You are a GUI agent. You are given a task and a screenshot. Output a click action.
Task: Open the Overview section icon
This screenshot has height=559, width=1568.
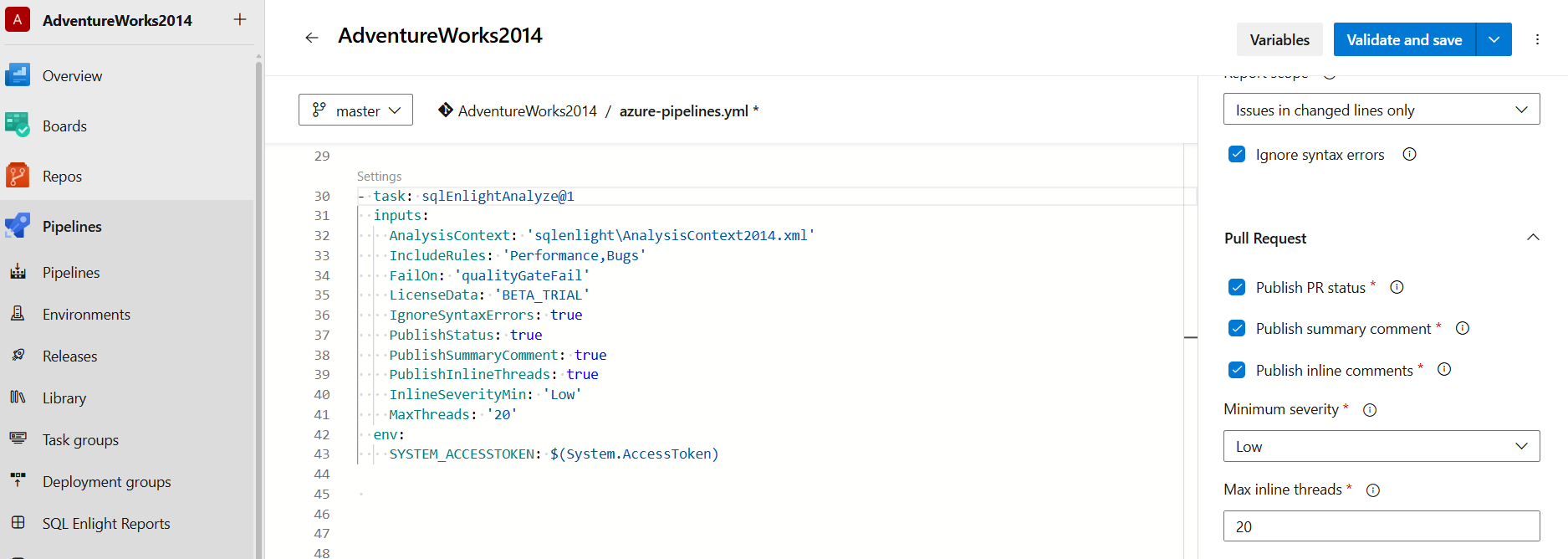[18, 75]
